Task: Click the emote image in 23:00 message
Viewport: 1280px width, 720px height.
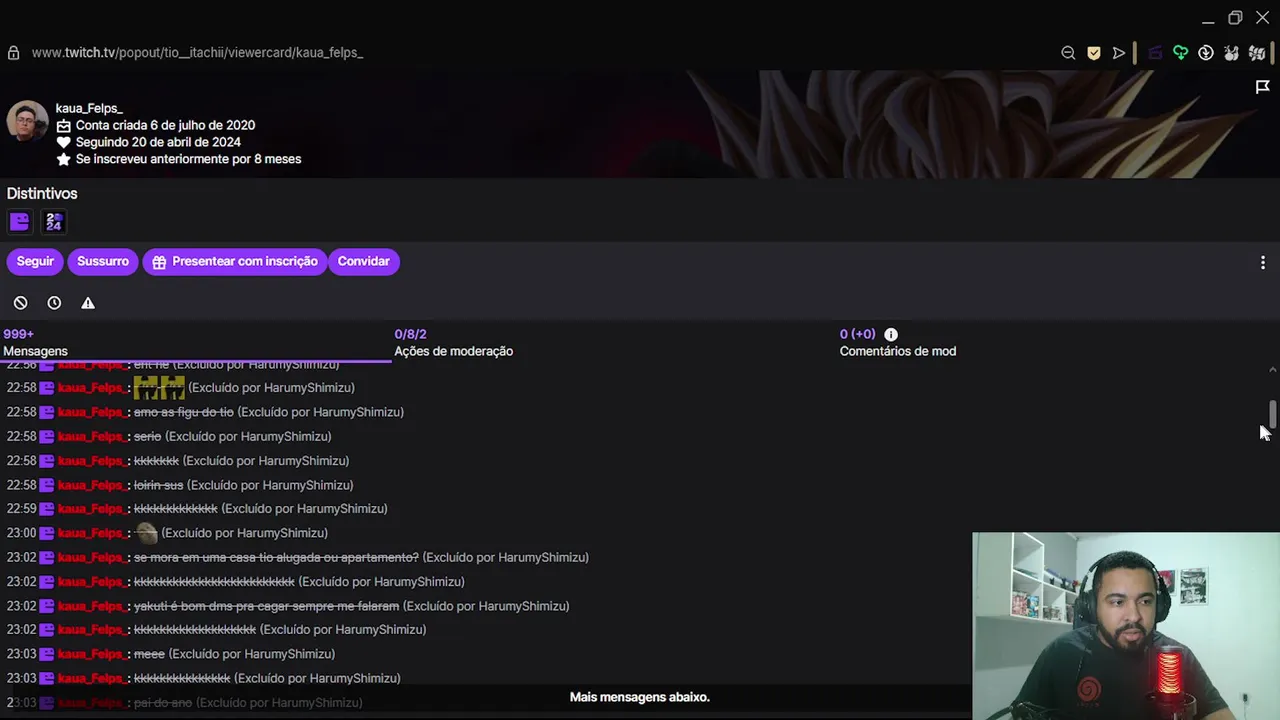Action: pyautogui.click(x=146, y=533)
